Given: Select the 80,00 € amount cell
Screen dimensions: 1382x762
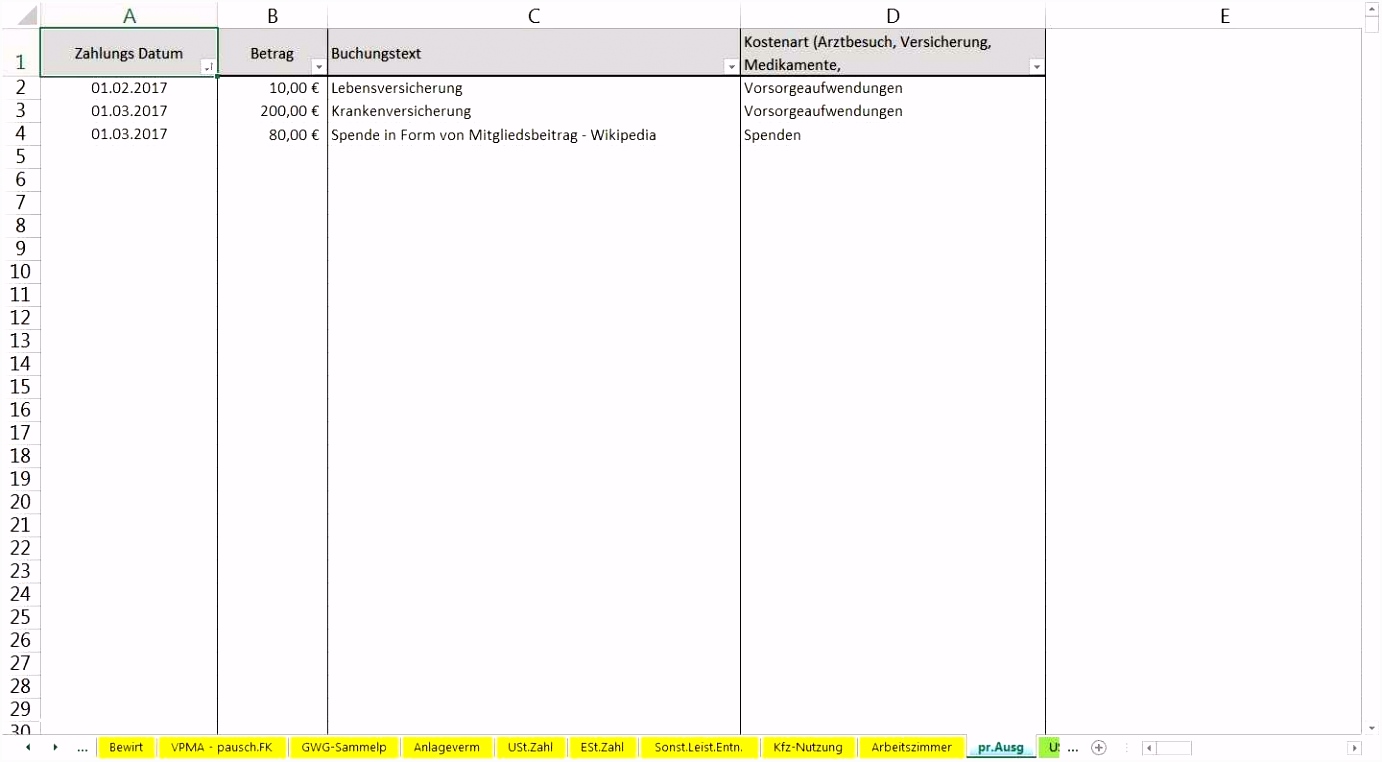Looking at the screenshot, I should pos(272,134).
